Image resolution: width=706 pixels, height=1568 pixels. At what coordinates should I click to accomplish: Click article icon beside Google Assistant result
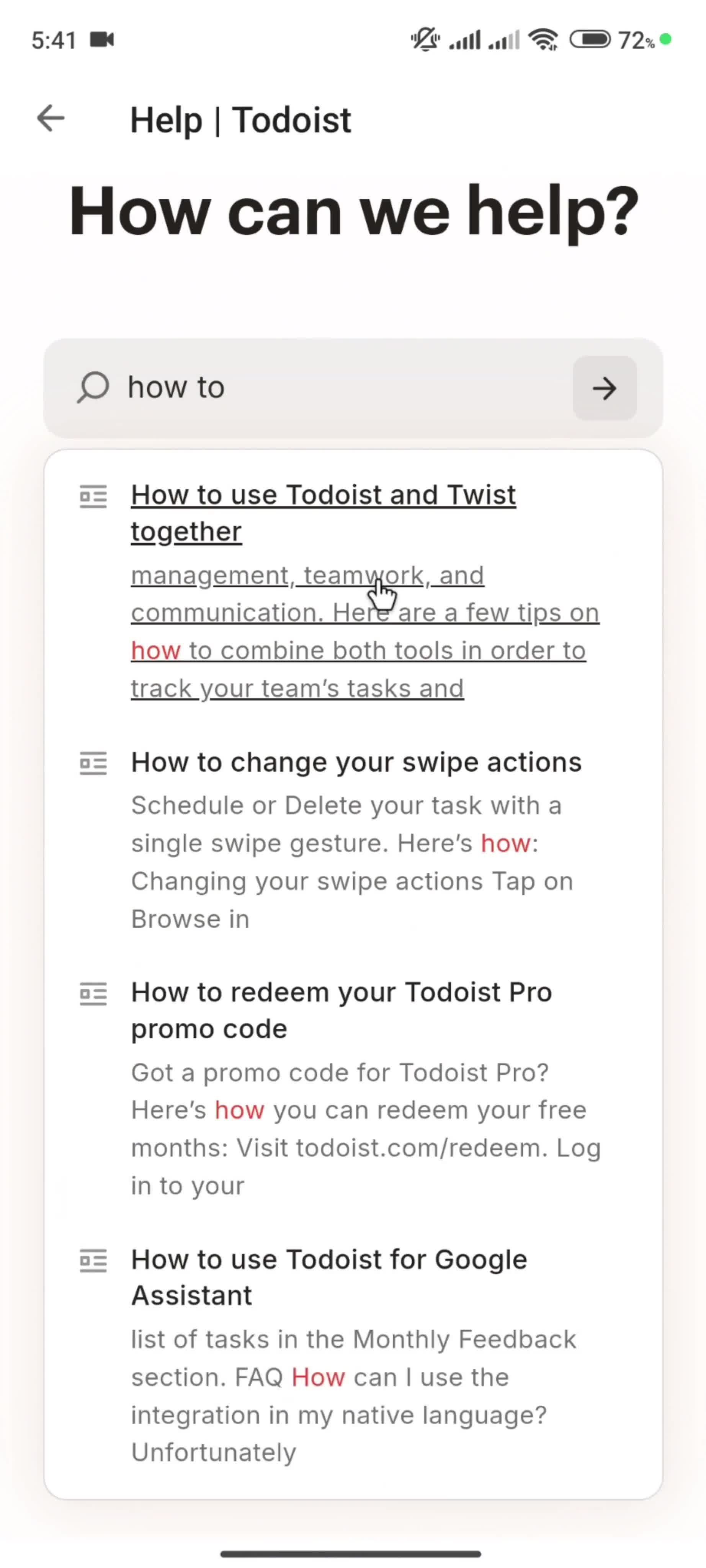click(x=93, y=1261)
